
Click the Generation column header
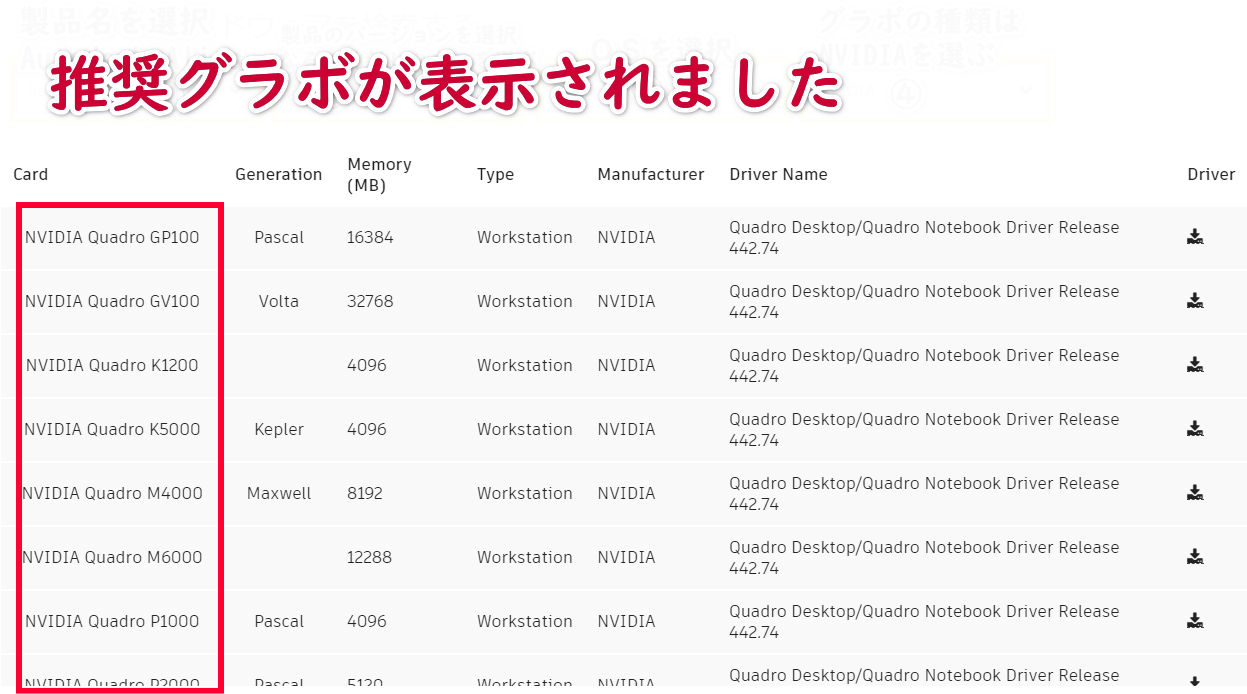coord(279,174)
